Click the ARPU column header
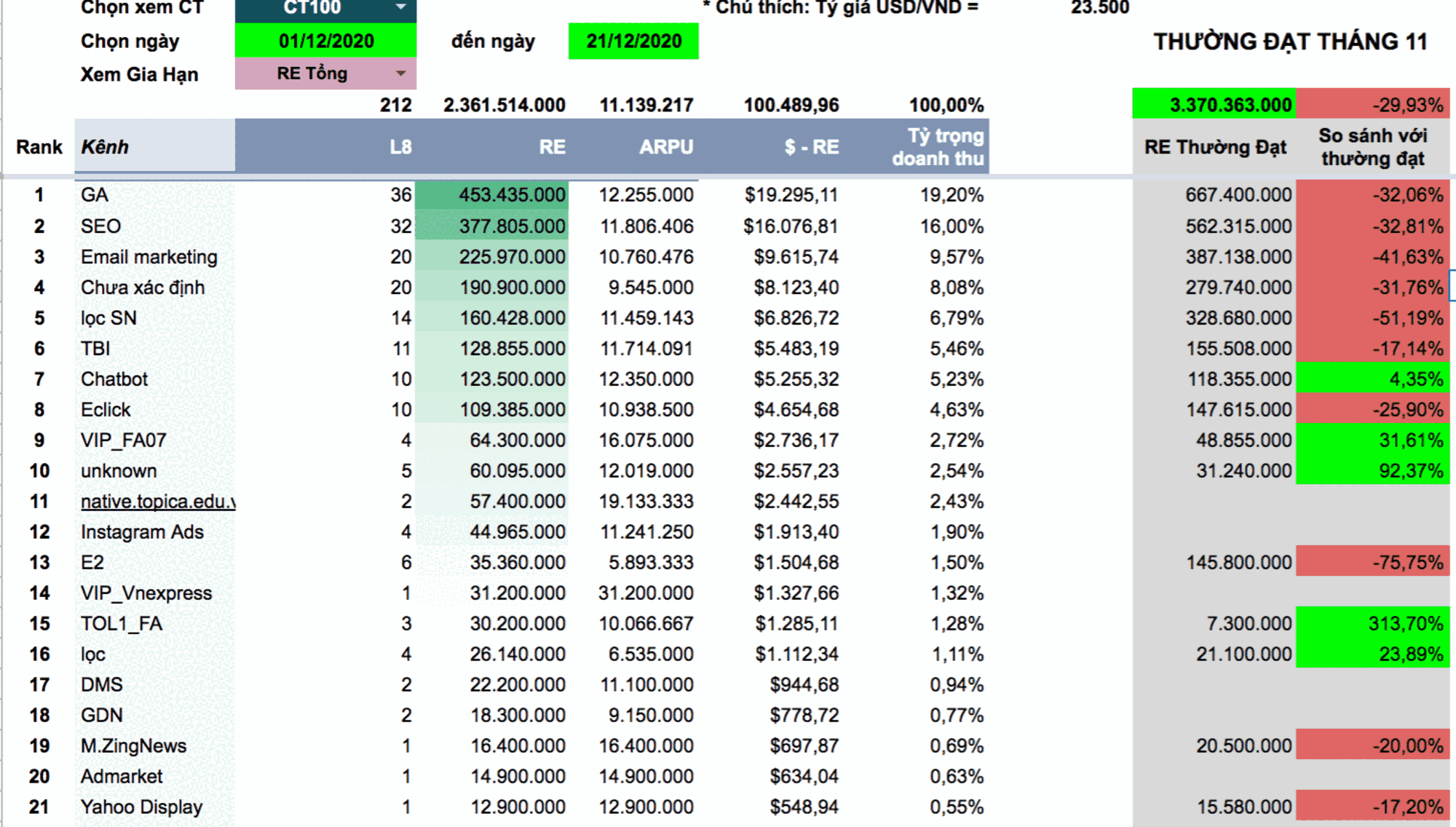This screenshot has height=827, width=1456. (665, 147)
